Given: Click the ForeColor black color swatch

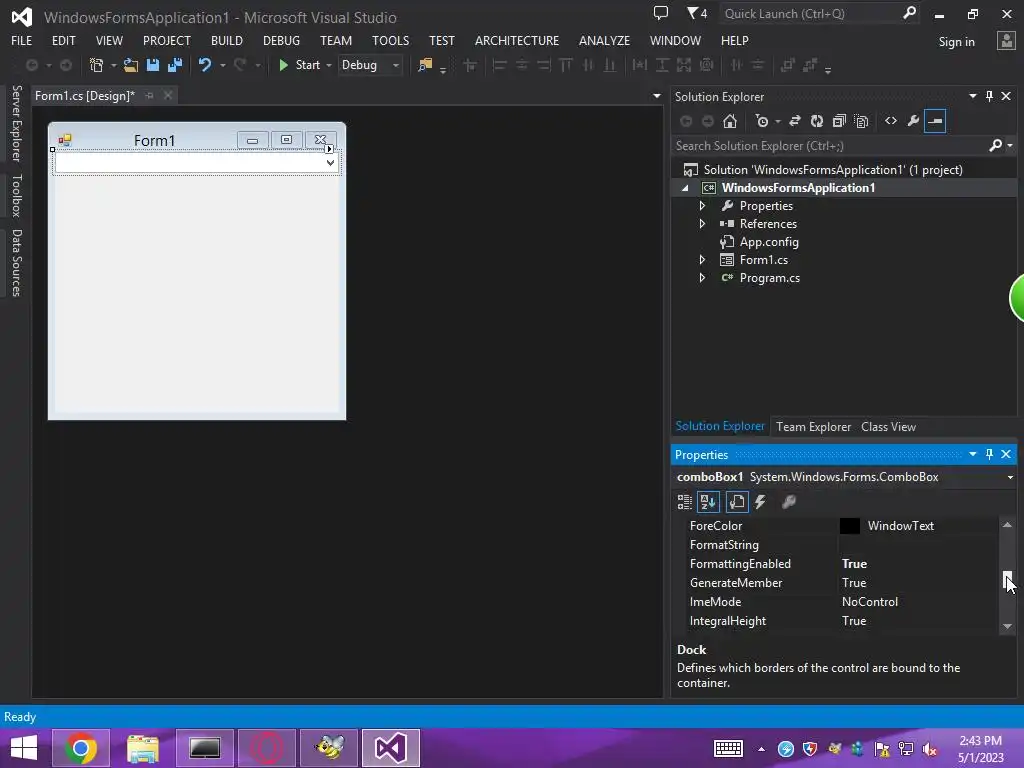Looking at the screenshot, I should pyautogui.click(x=849, y=526).
